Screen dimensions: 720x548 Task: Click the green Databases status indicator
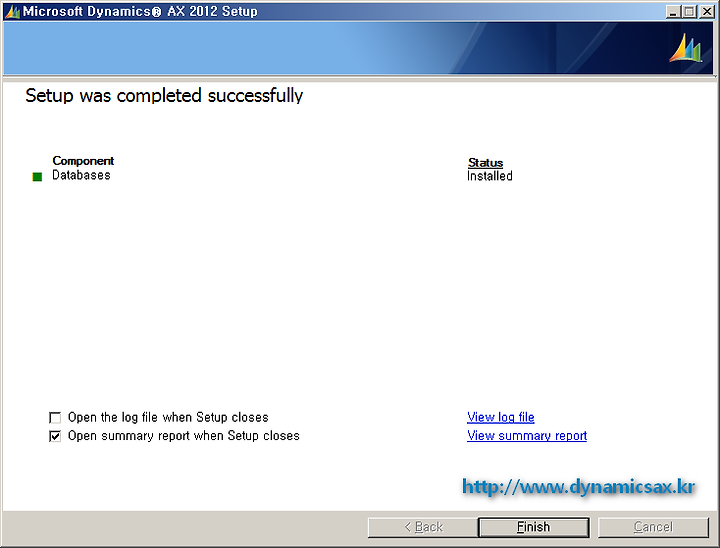(37, 177)
